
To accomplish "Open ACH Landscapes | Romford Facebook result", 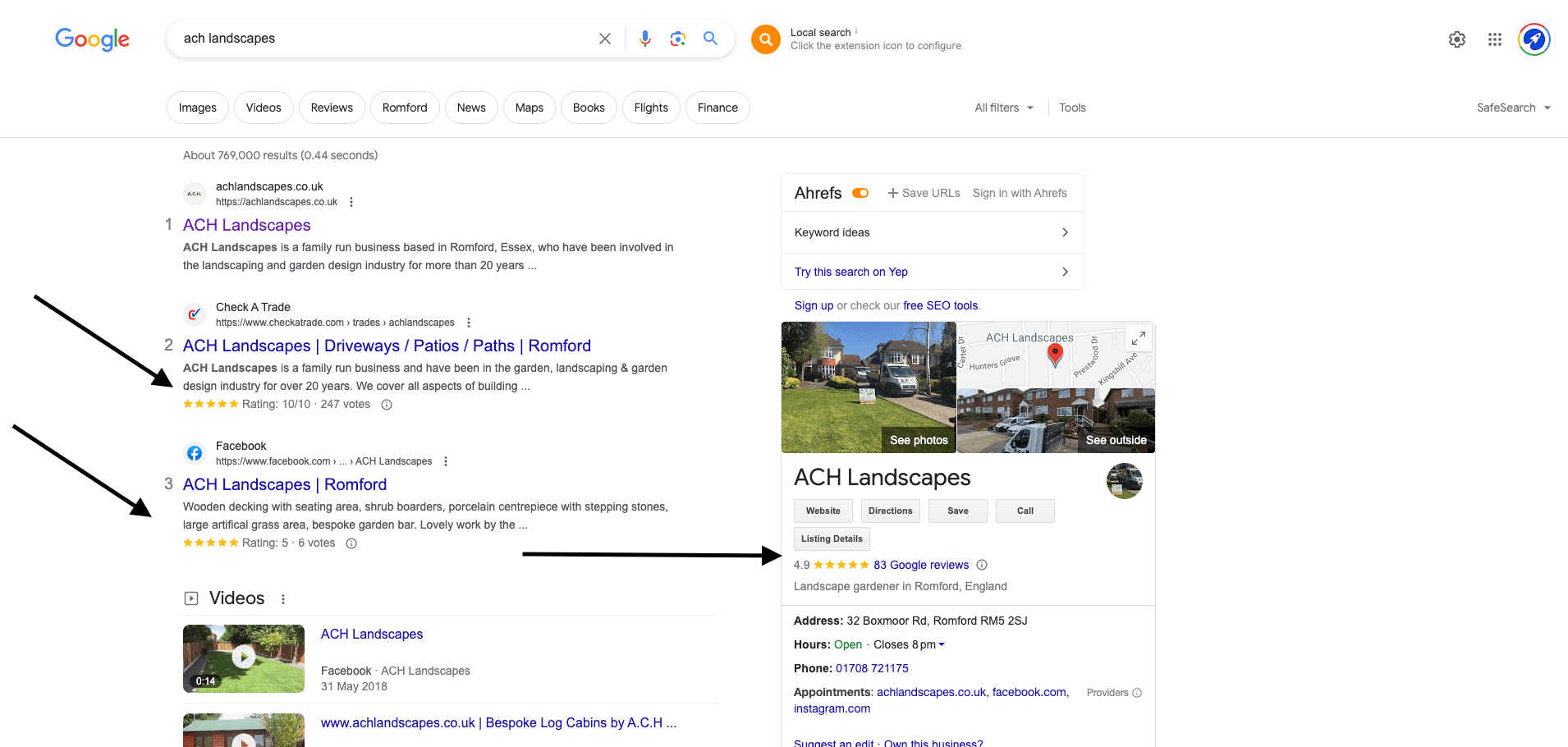I will click(285, 484).
